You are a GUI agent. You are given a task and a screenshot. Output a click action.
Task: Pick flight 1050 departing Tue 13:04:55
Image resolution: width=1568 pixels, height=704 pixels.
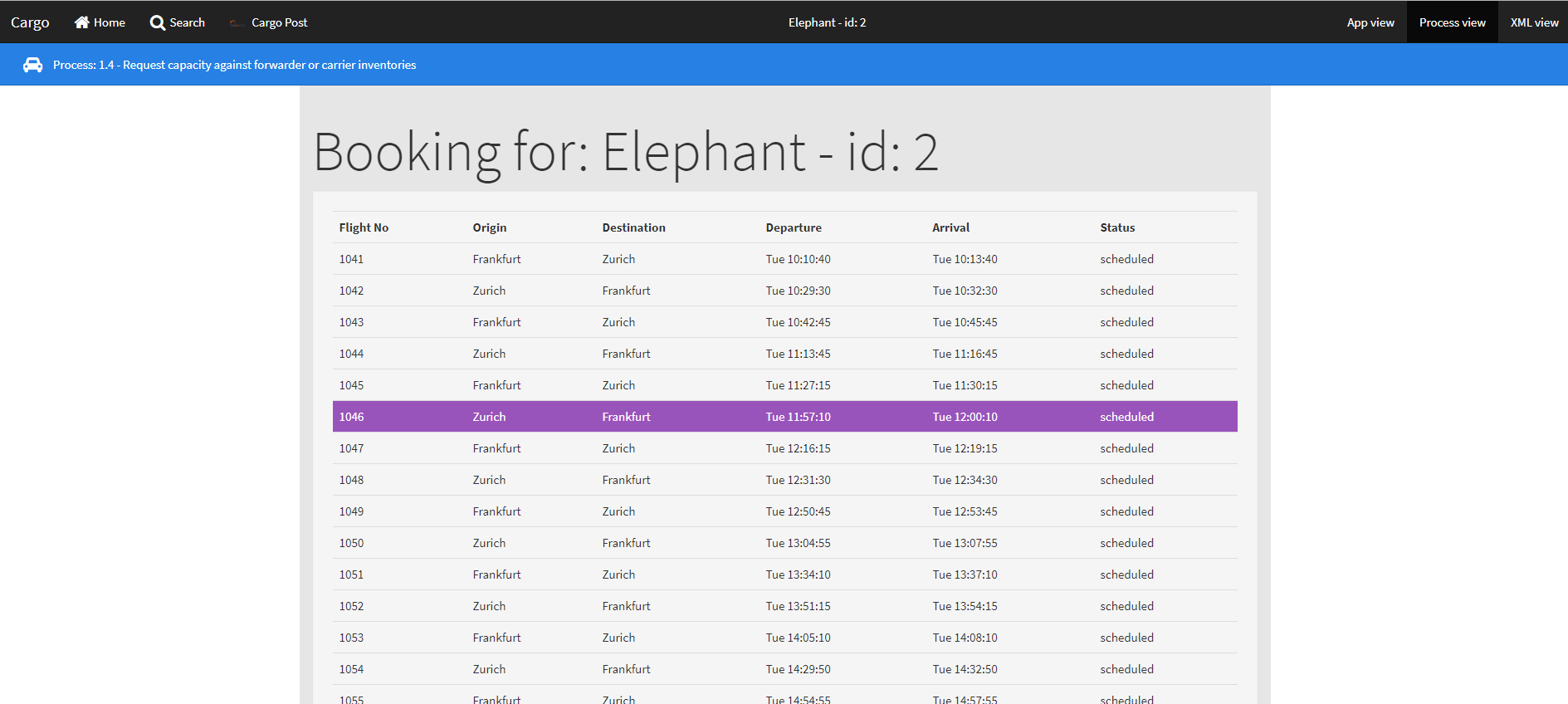[x=784, y=543]
